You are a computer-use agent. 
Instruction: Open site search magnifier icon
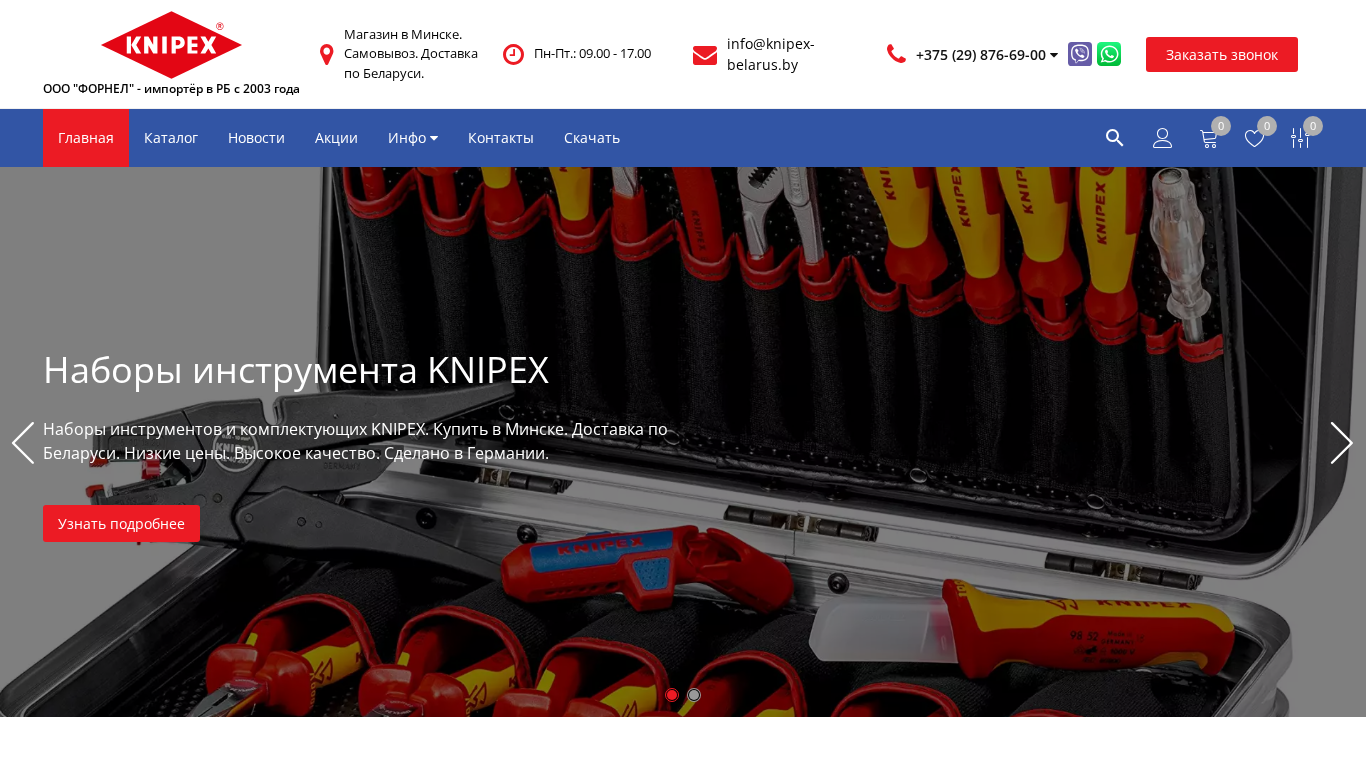point(1114,138)
